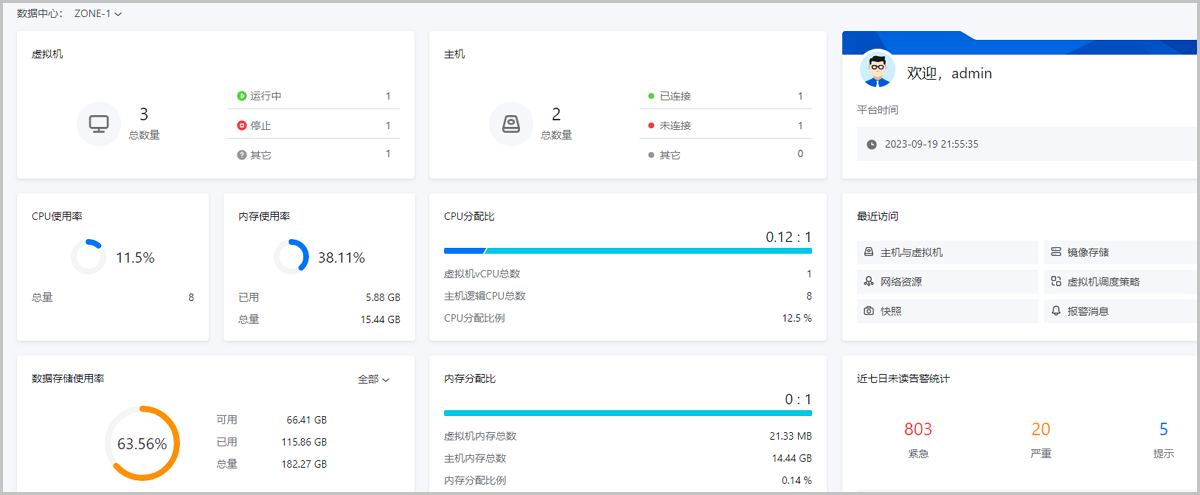Click the 63.56% storage usage ring
This screenshot has width=1200, height=495.
click(142, 444)
